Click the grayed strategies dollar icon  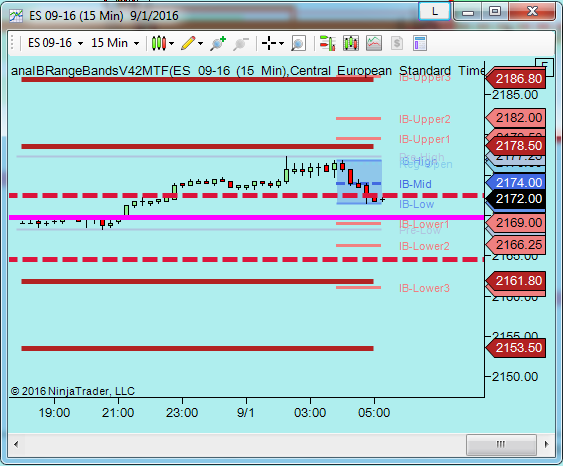397,43
